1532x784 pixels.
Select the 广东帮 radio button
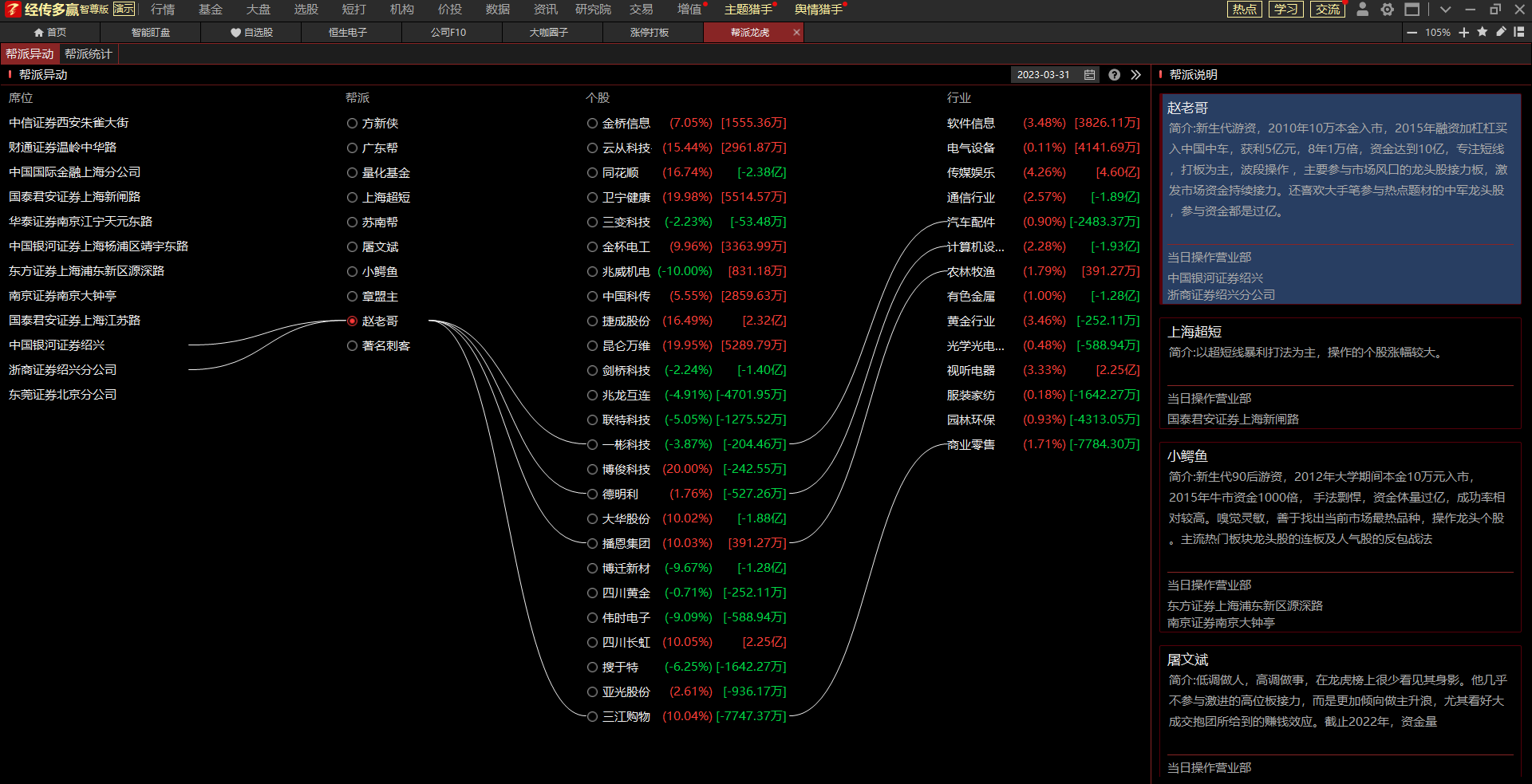click(352, 148)
